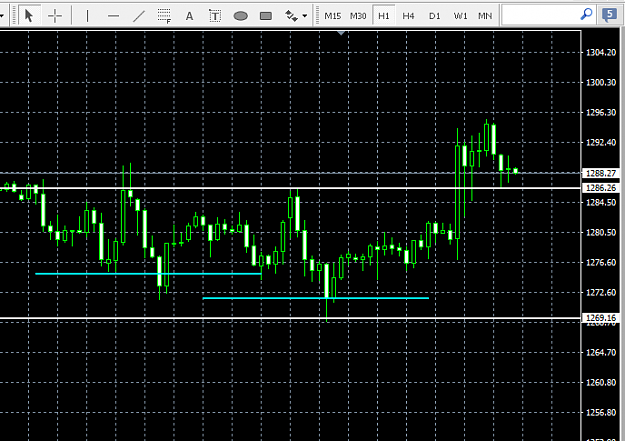The image size is (625, 441).
Task: Click the 1300.30 price axis label
Action: [601, 83]
